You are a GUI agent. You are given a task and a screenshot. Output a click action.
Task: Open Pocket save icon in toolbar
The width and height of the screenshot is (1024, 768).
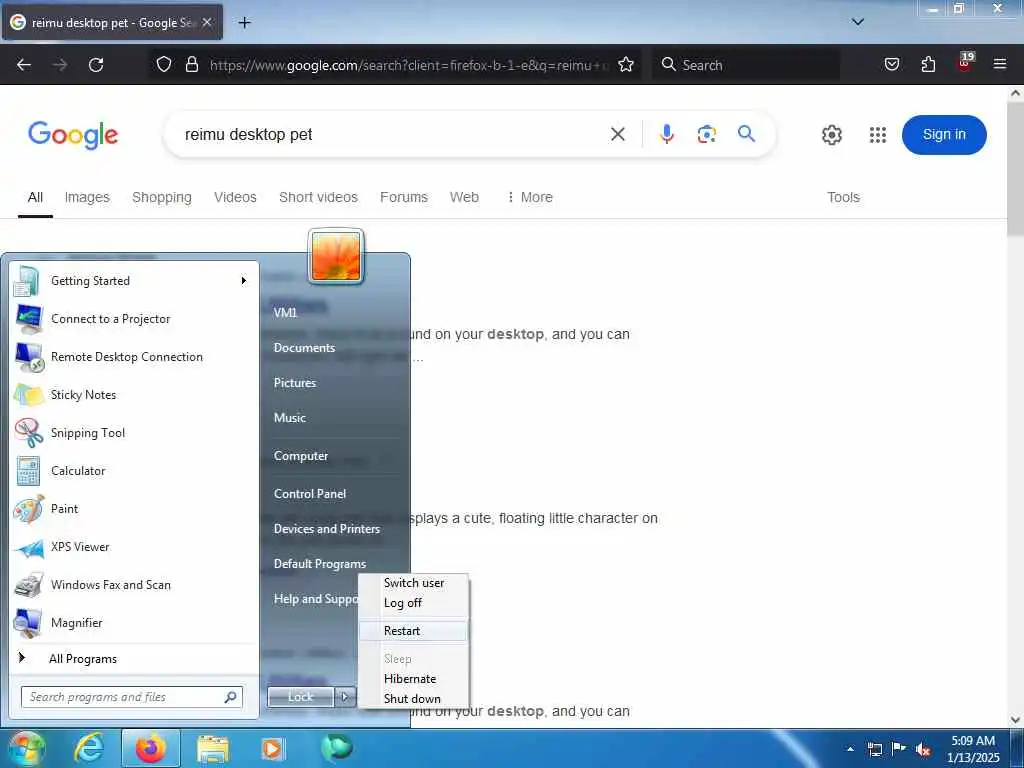point(891,64)
